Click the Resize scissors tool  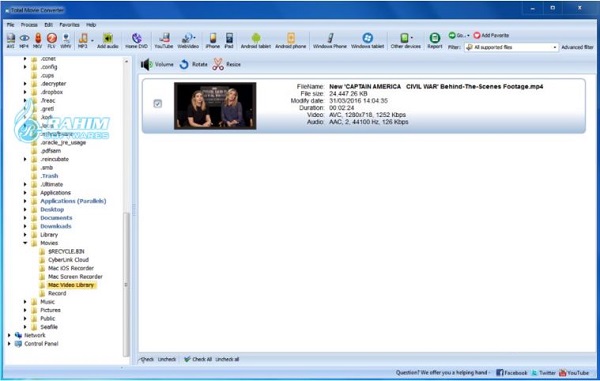(227, 64)
